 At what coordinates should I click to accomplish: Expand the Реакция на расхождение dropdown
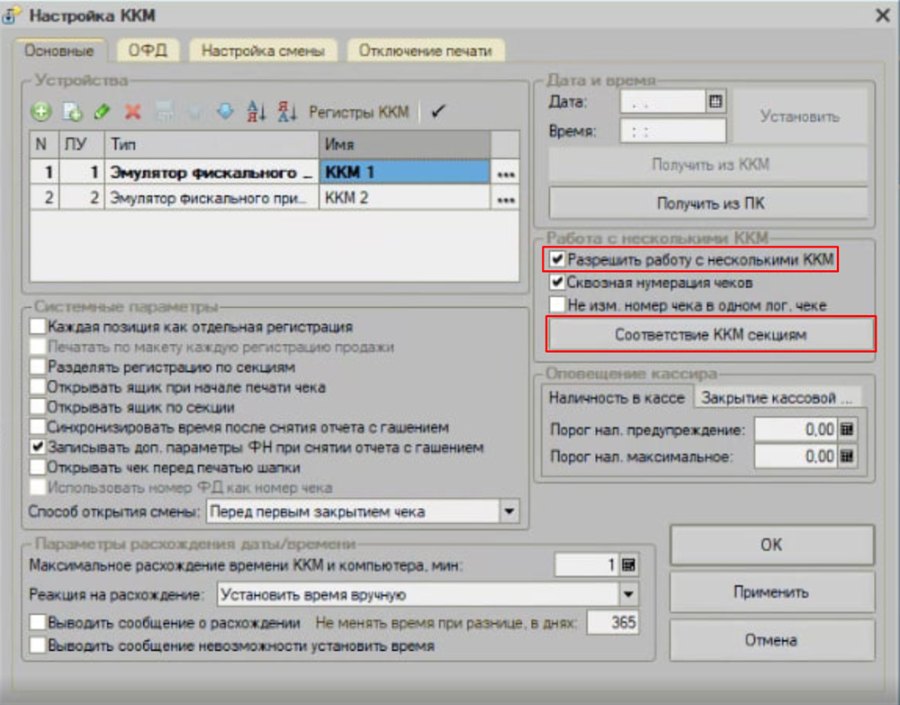(629, 594)
